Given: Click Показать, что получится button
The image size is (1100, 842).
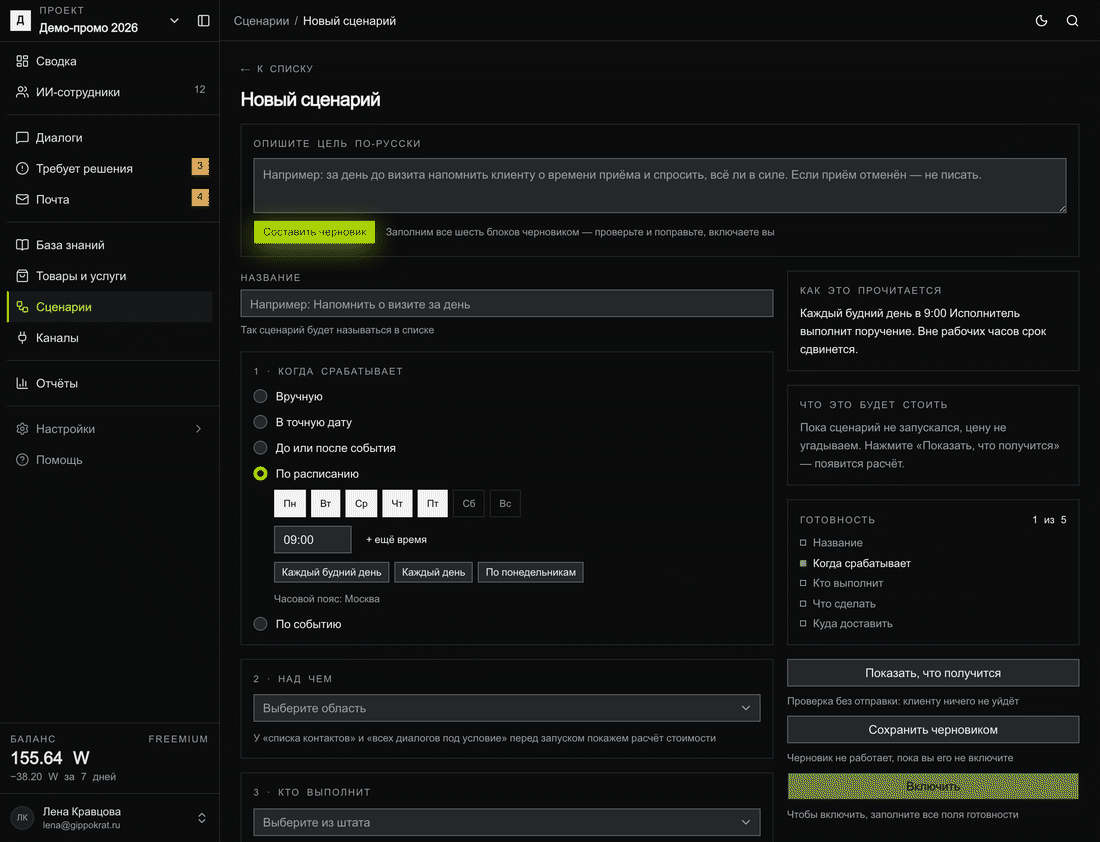Looking at the screenshot, I should [x=933, y=673].
